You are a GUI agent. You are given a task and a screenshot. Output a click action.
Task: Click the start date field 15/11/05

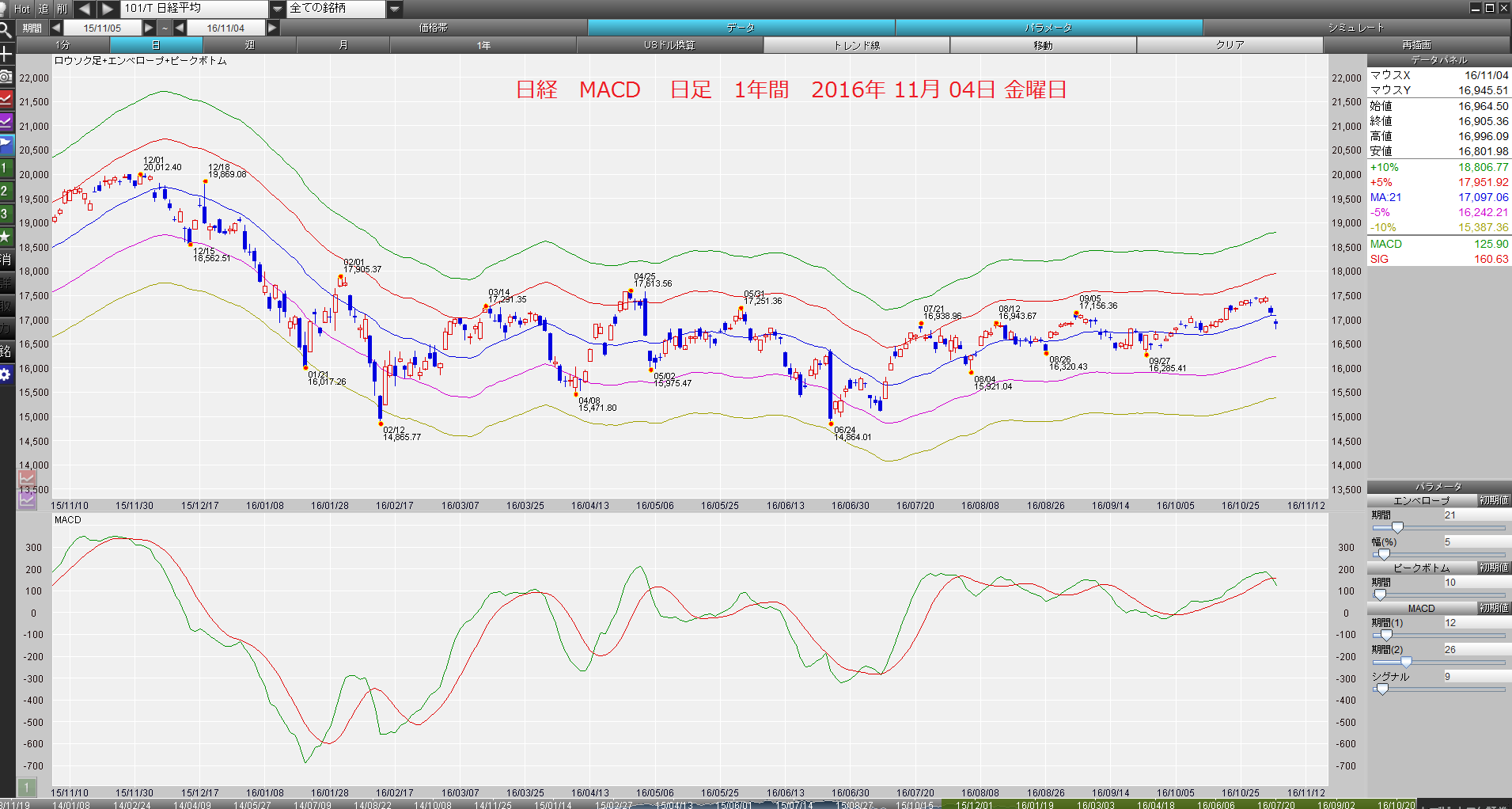(102, 28)
